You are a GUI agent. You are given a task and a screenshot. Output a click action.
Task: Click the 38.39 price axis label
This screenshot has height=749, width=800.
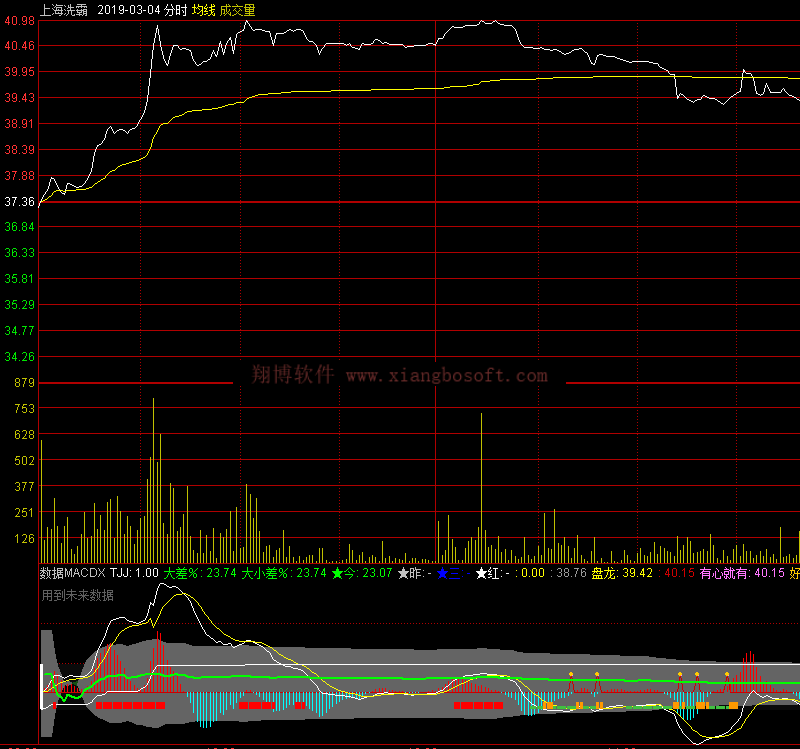tap(19, 149)
